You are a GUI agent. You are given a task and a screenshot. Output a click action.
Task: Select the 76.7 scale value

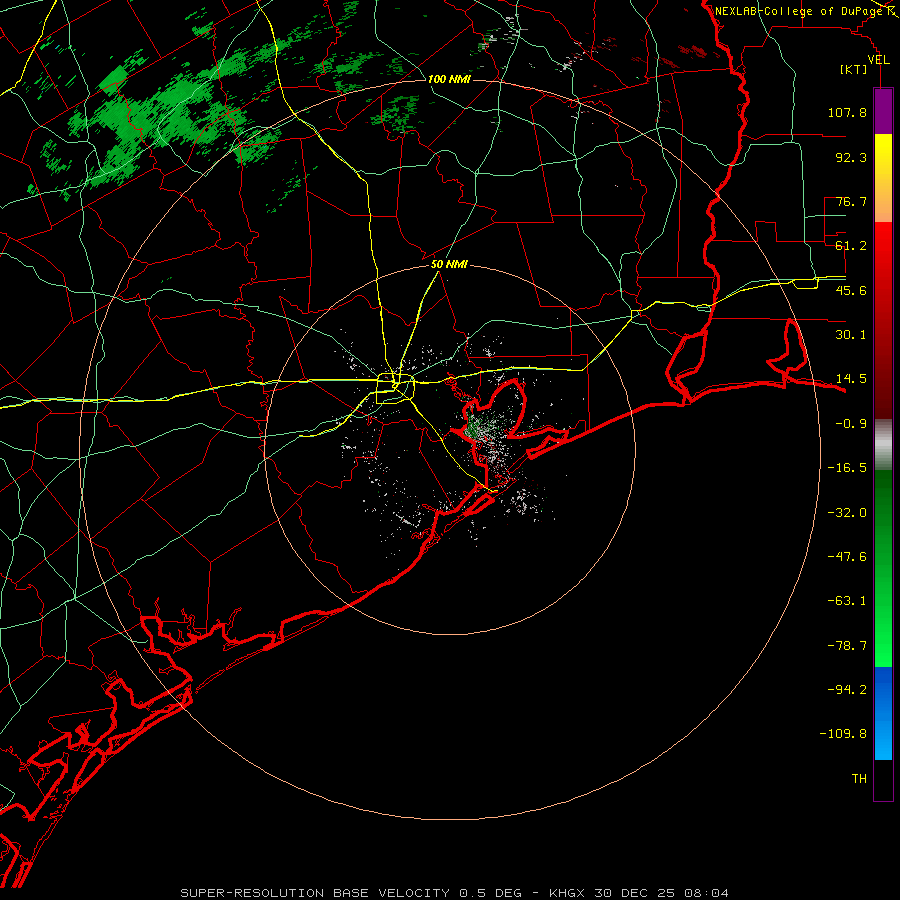point(851,201)
